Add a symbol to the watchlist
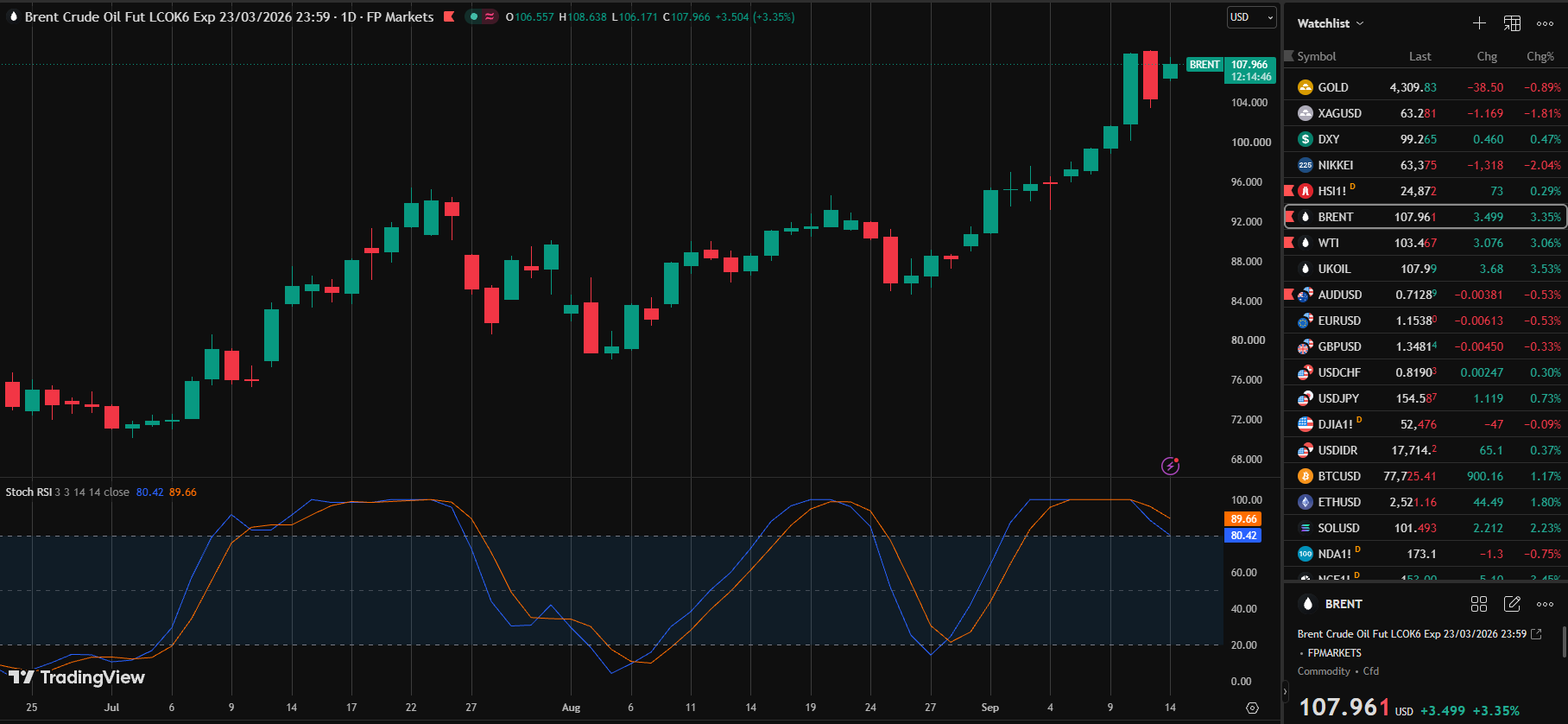Image resolution: width=1568 pixels, height=724 pixels. [1479, 23]
